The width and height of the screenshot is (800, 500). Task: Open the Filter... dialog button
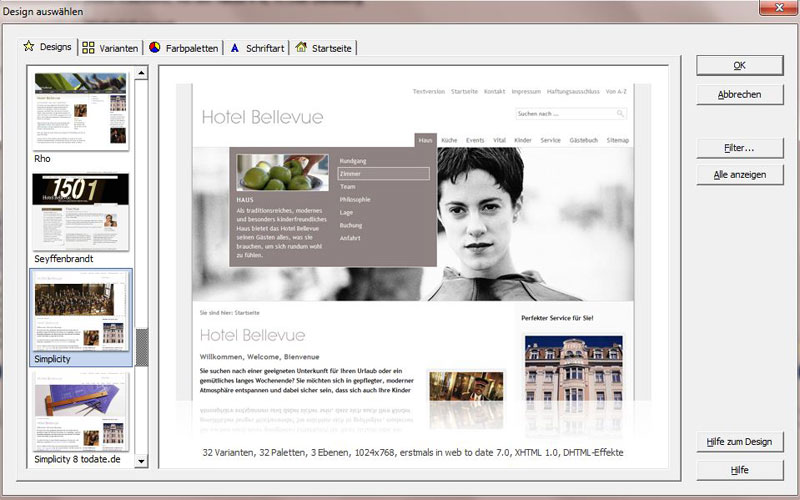(740, 148)
